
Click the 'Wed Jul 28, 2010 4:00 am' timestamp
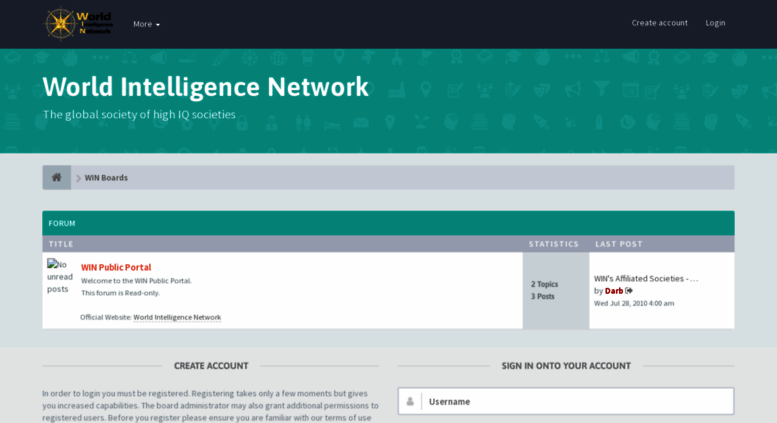coord(634,303)
